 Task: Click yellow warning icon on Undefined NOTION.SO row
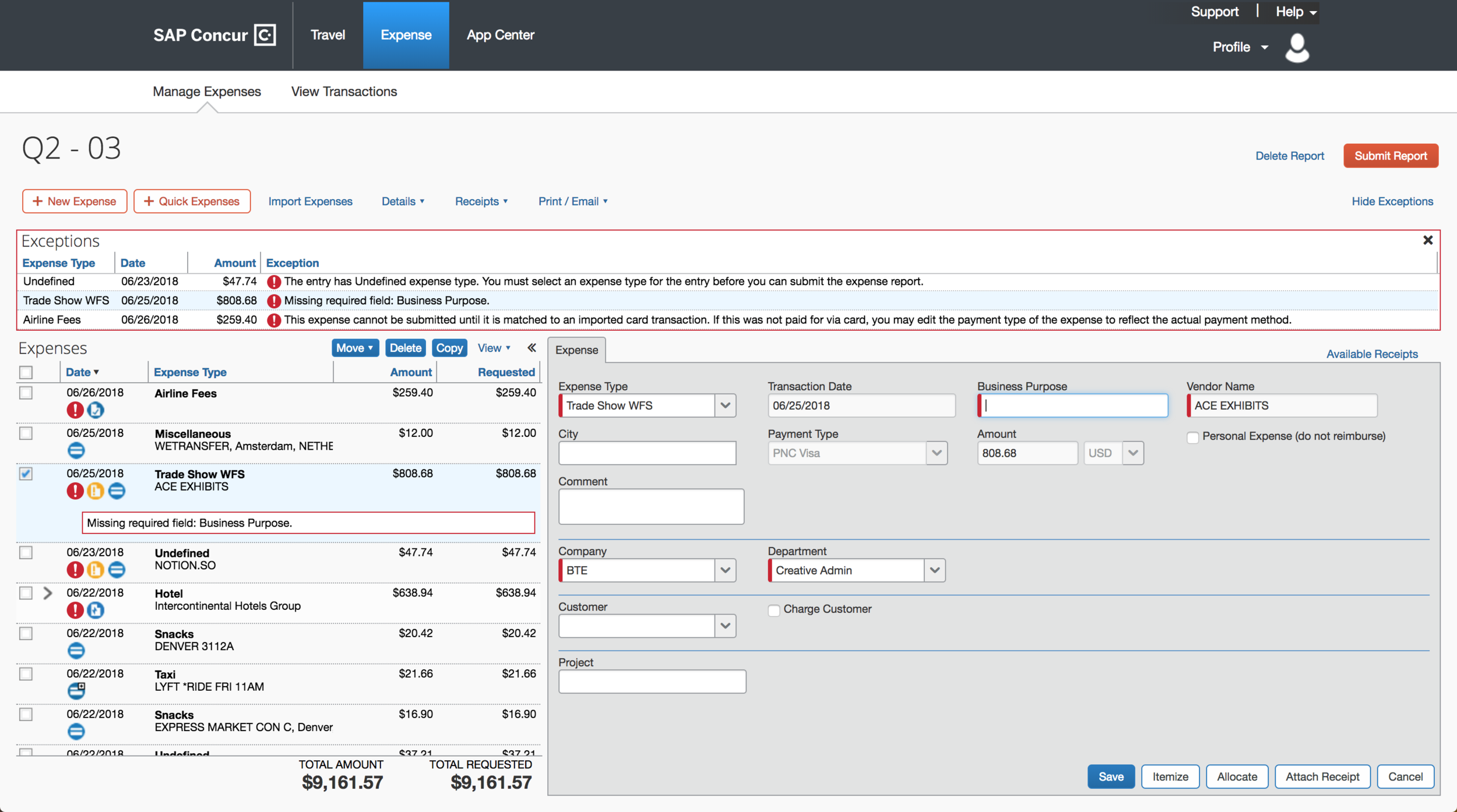coord(96,570)
